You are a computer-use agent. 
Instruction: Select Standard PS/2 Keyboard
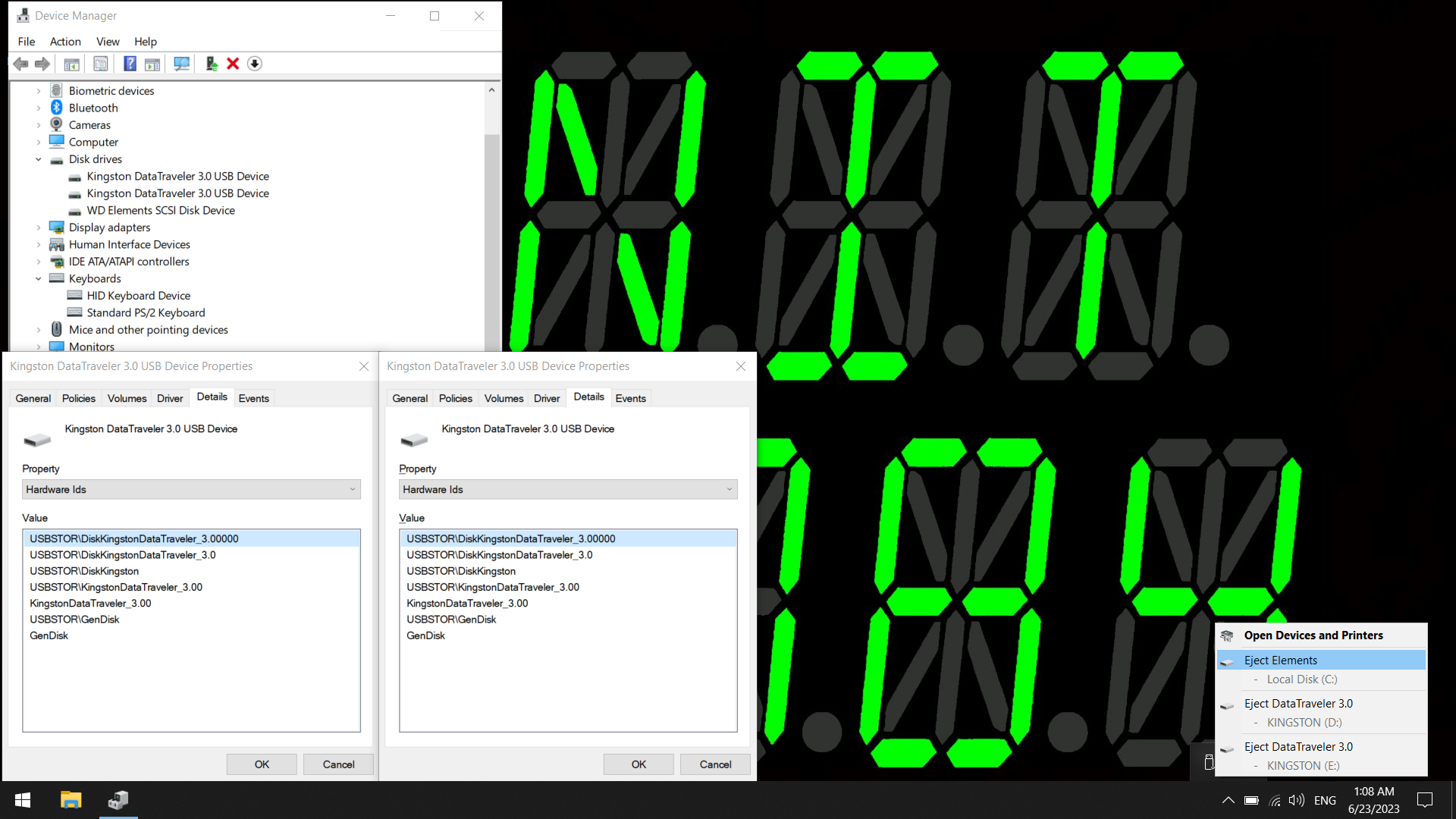tap(146, 313)
